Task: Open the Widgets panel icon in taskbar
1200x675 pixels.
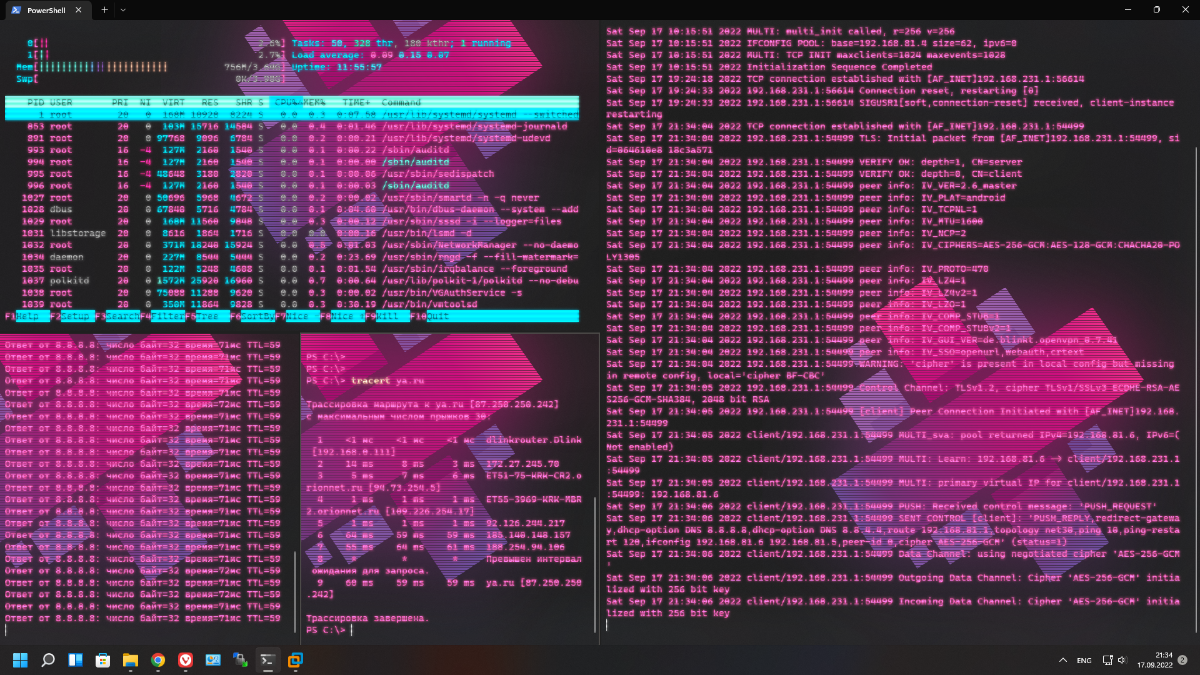Action: 75,660
